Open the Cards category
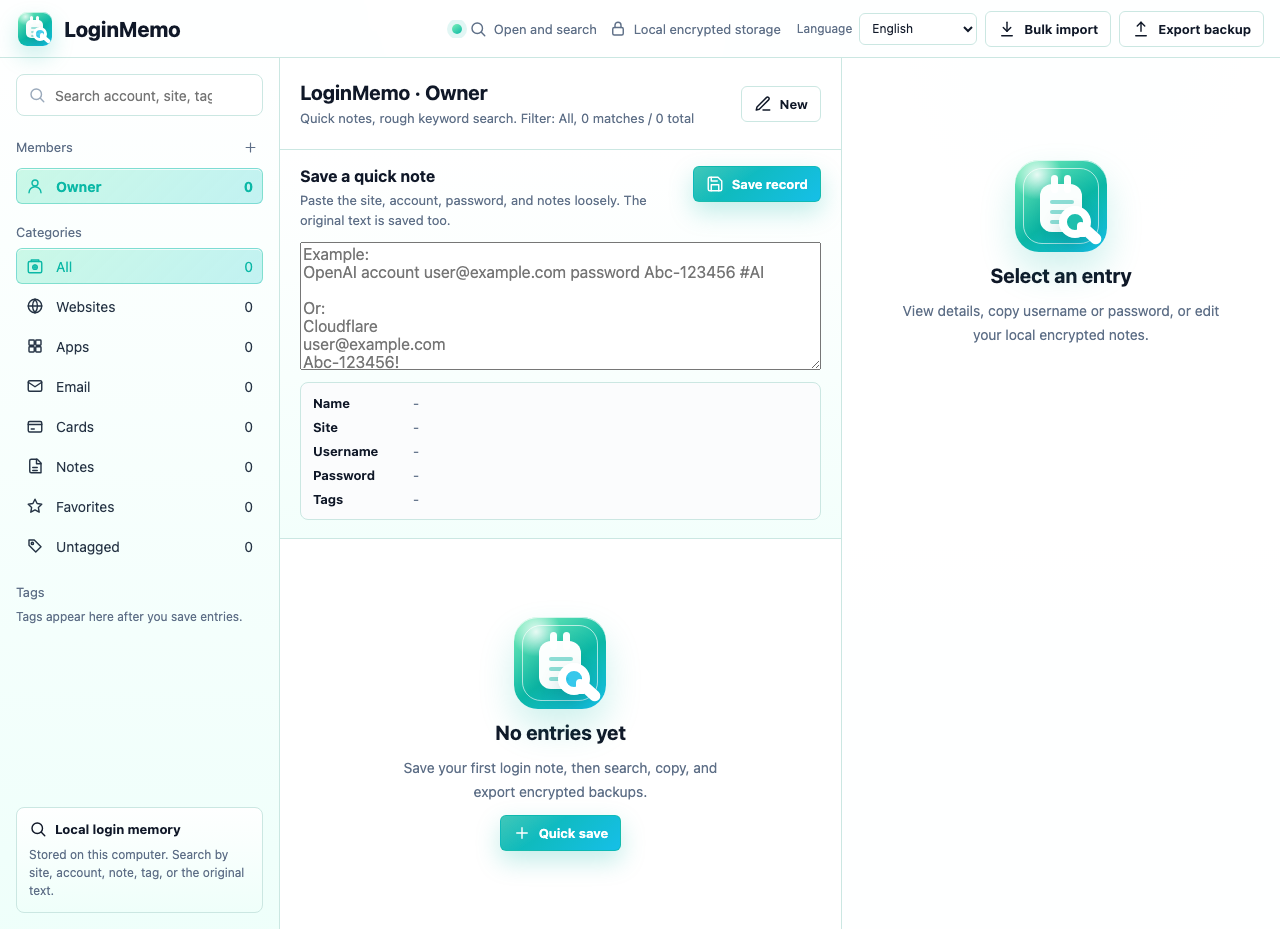The height and width of the screenshot is (929, 1280). coord(139,426)
